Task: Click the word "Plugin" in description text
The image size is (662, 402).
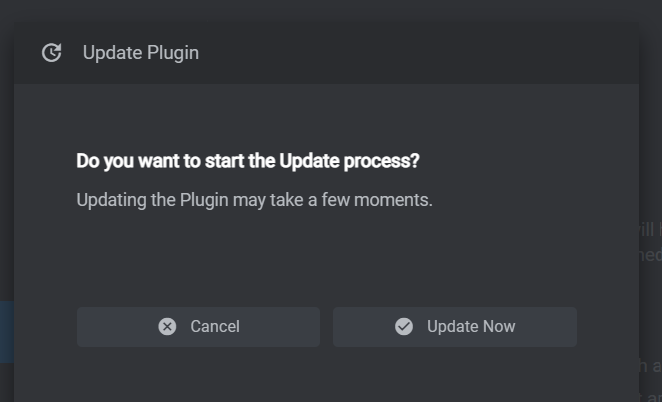Action: [206, 200]
